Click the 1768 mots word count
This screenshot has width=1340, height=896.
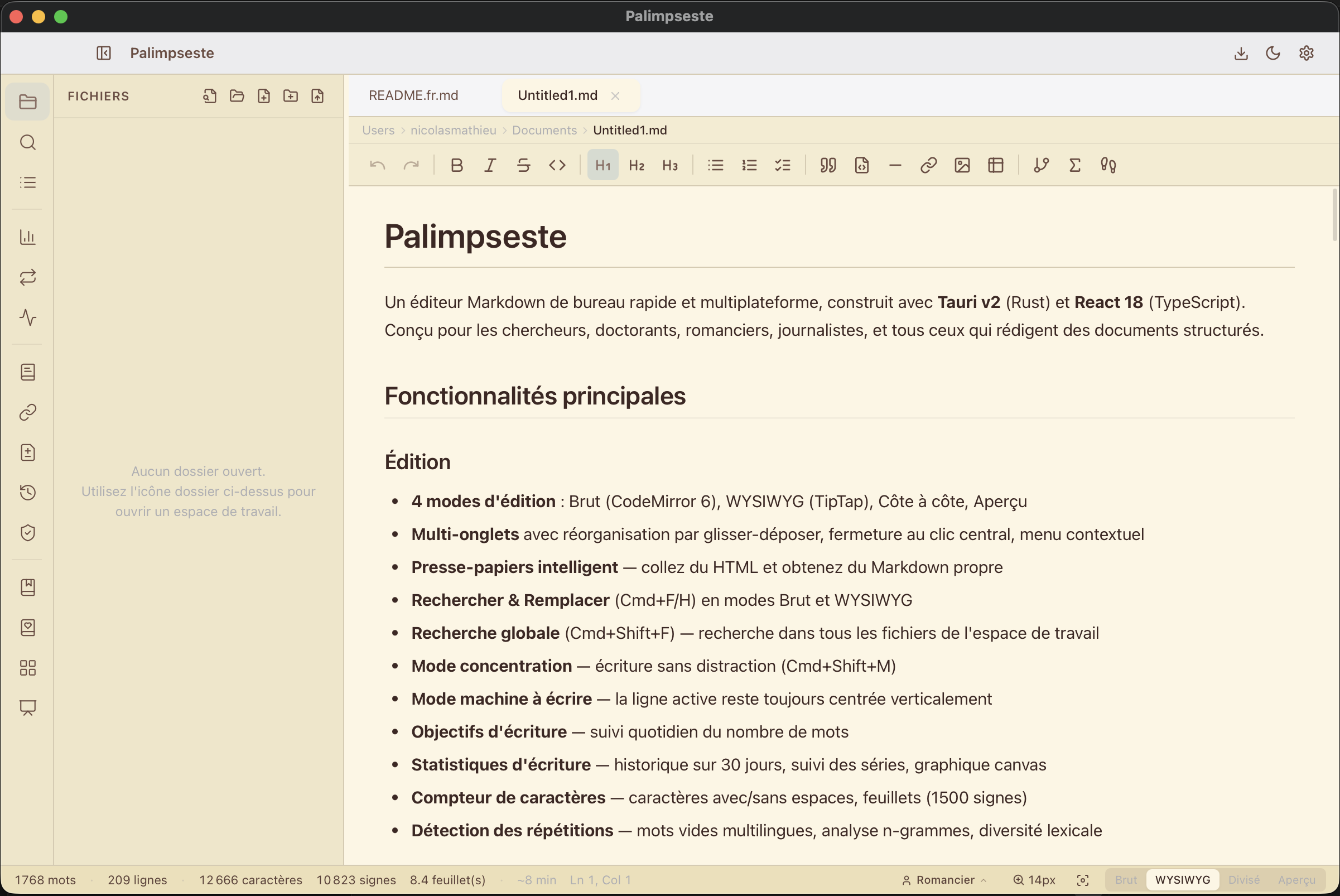[45, 880]
